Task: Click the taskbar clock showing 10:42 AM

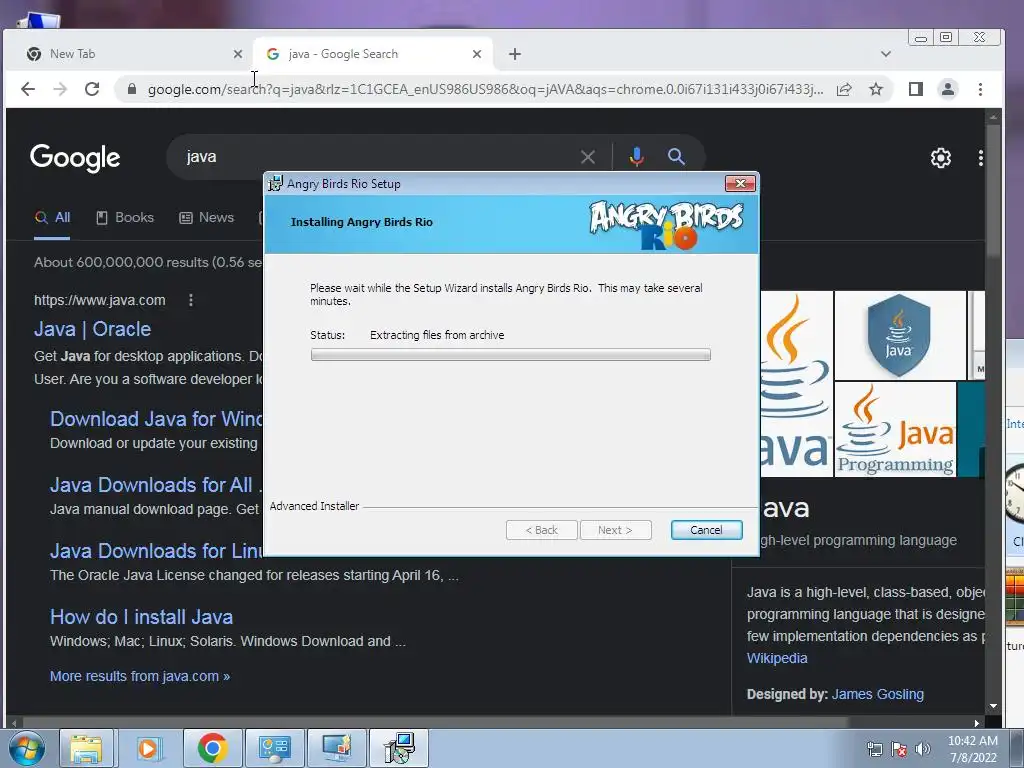Action: 972,749
